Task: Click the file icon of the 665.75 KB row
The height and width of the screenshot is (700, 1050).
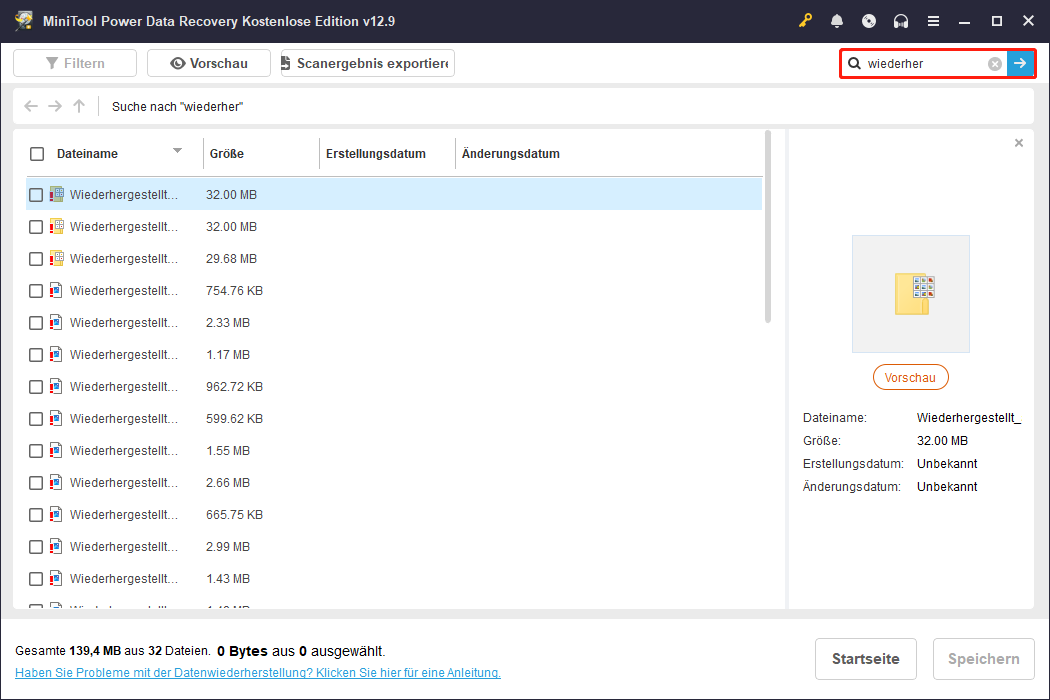Action: (x=56, y=514)
